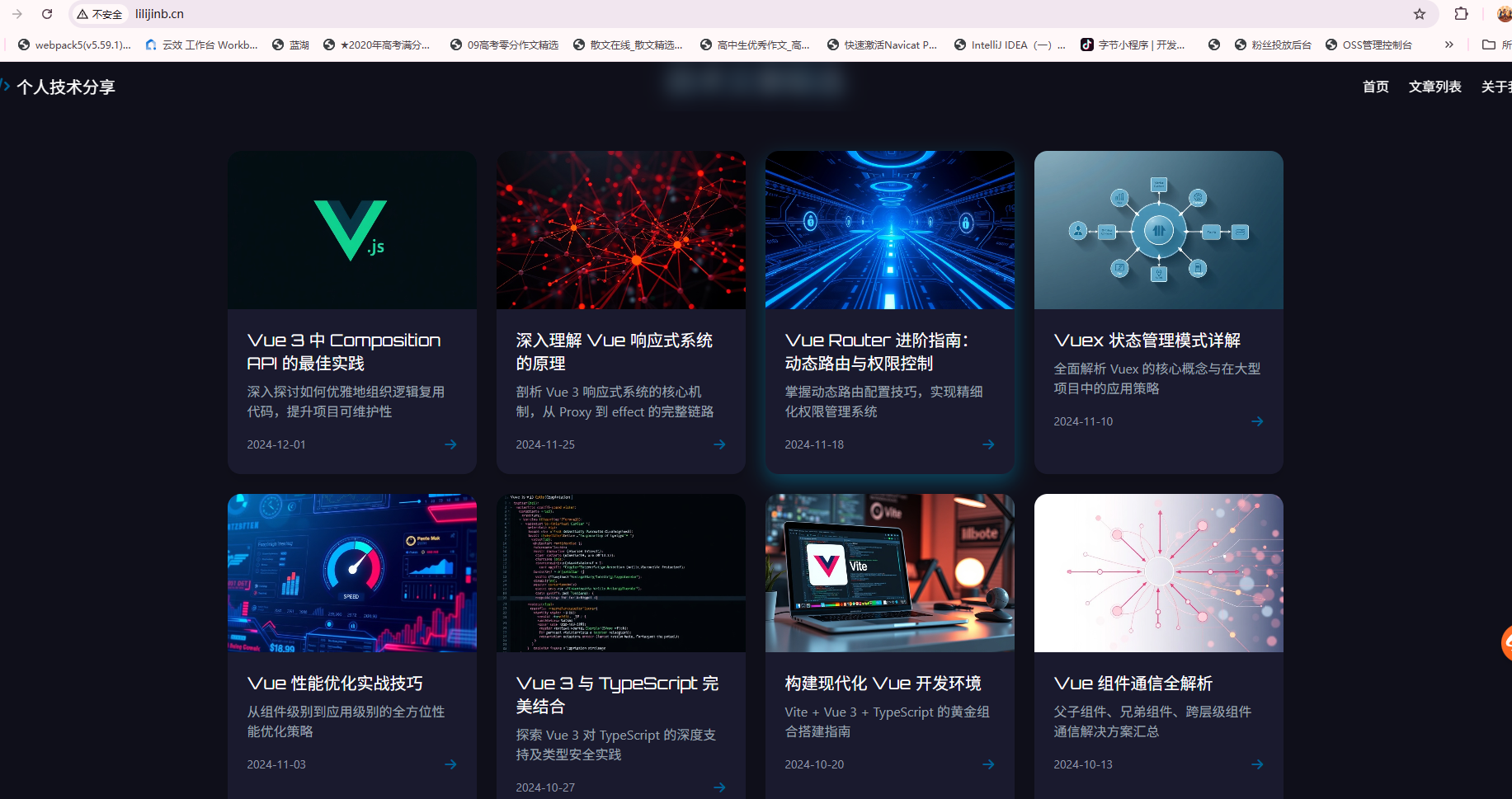Click the description 深入探讨如何优雅地组织逻辑复用代码
1512x799 pixels.
346,402
